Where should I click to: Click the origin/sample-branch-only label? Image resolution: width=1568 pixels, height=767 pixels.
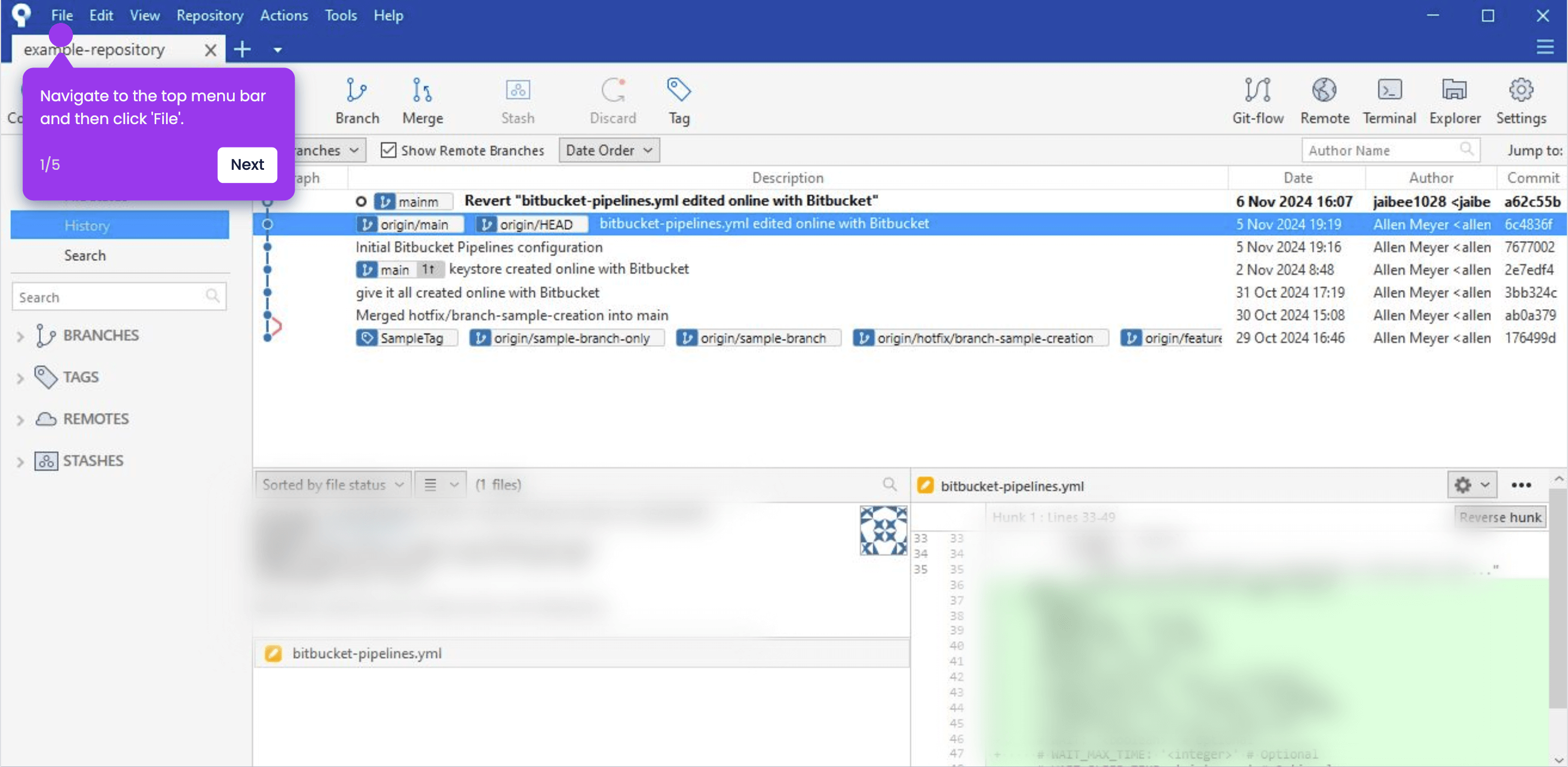point(567,338)
